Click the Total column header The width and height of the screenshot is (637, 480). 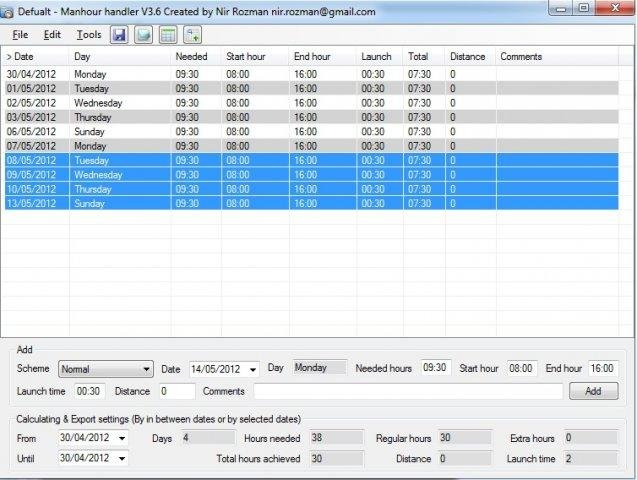(424, 56)
